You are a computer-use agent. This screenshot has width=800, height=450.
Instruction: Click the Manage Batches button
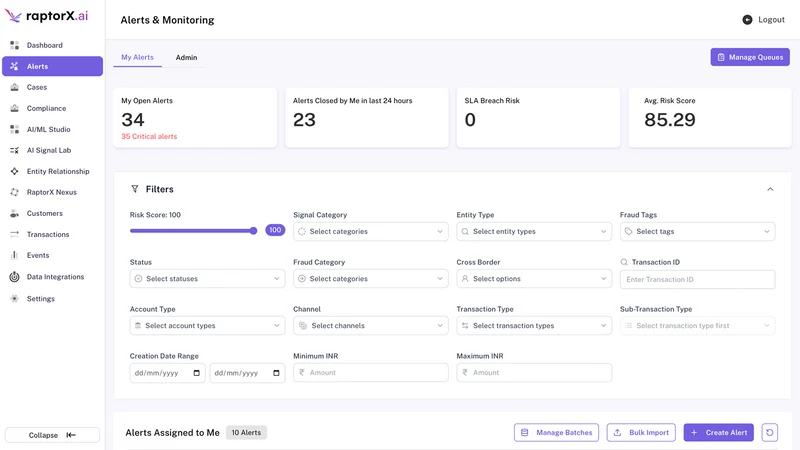point(556,433)
